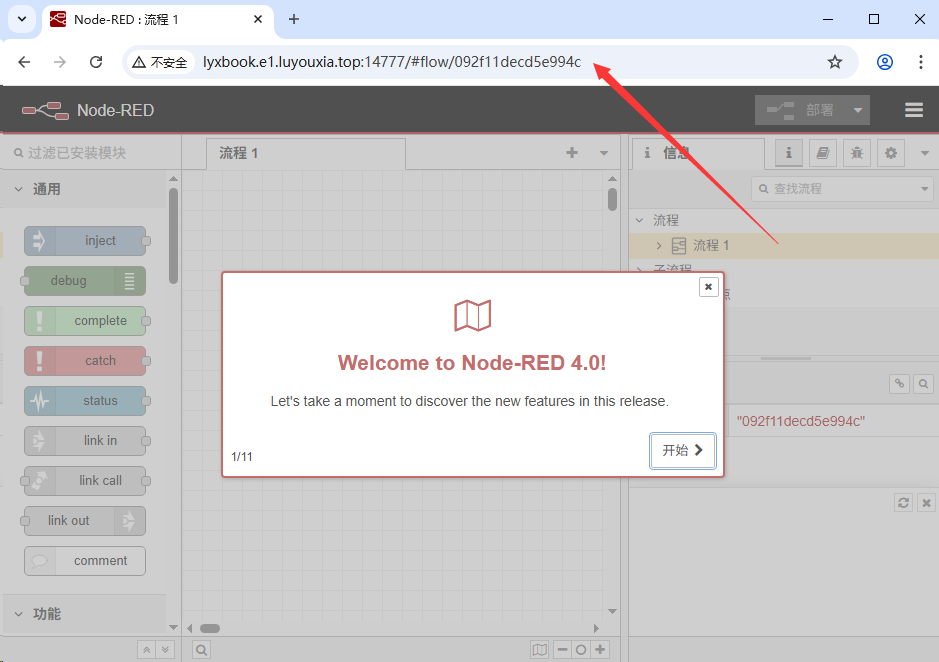This screenshot has width=939, height=662.
Task: Minimize the Chrome window
Action: [x=828, y=19]
